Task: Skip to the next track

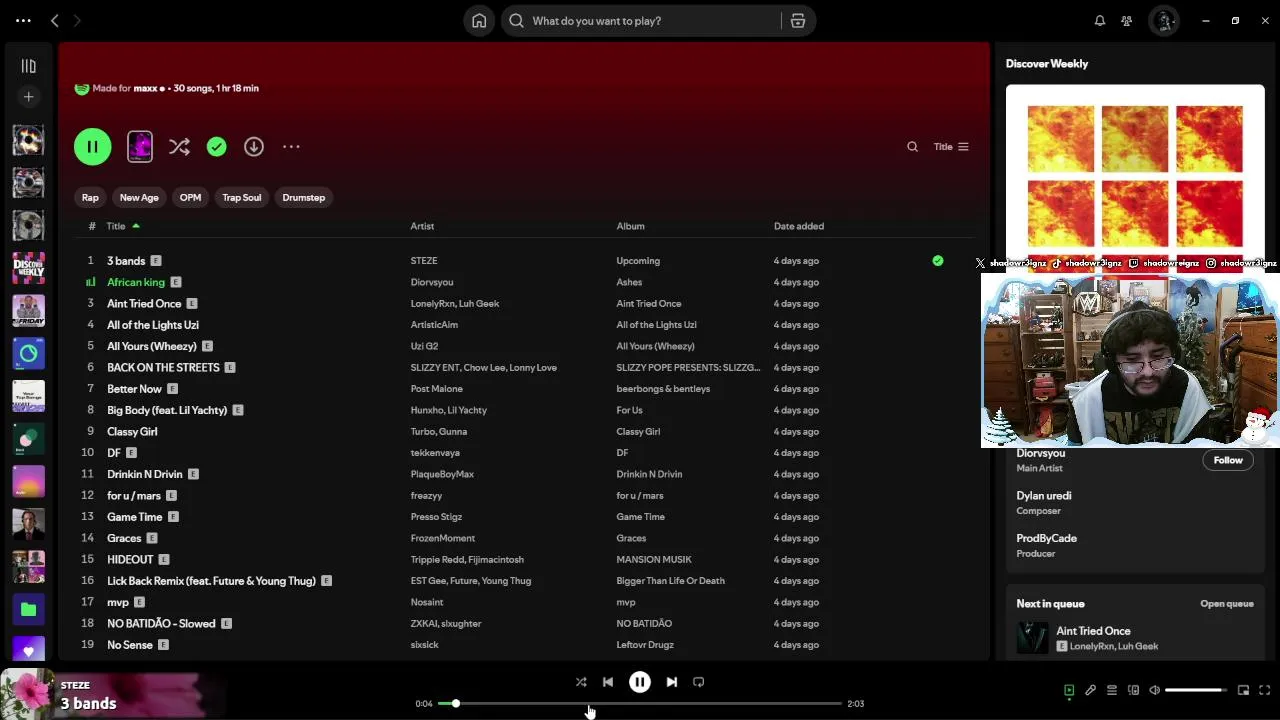Action: pyautogui.click(x=672, y=682)
